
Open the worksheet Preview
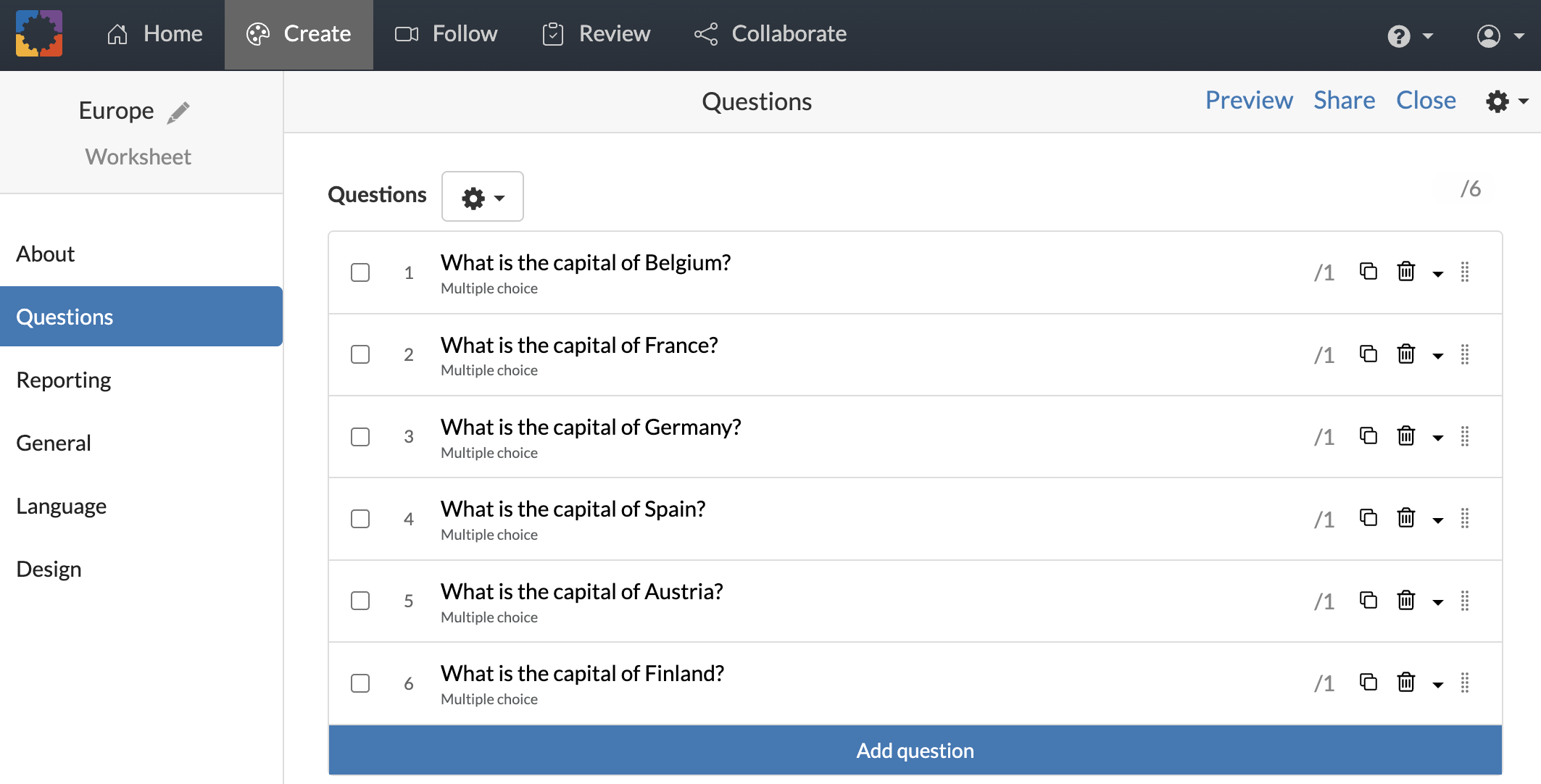pyautogui.click(x=1249, y=100)
